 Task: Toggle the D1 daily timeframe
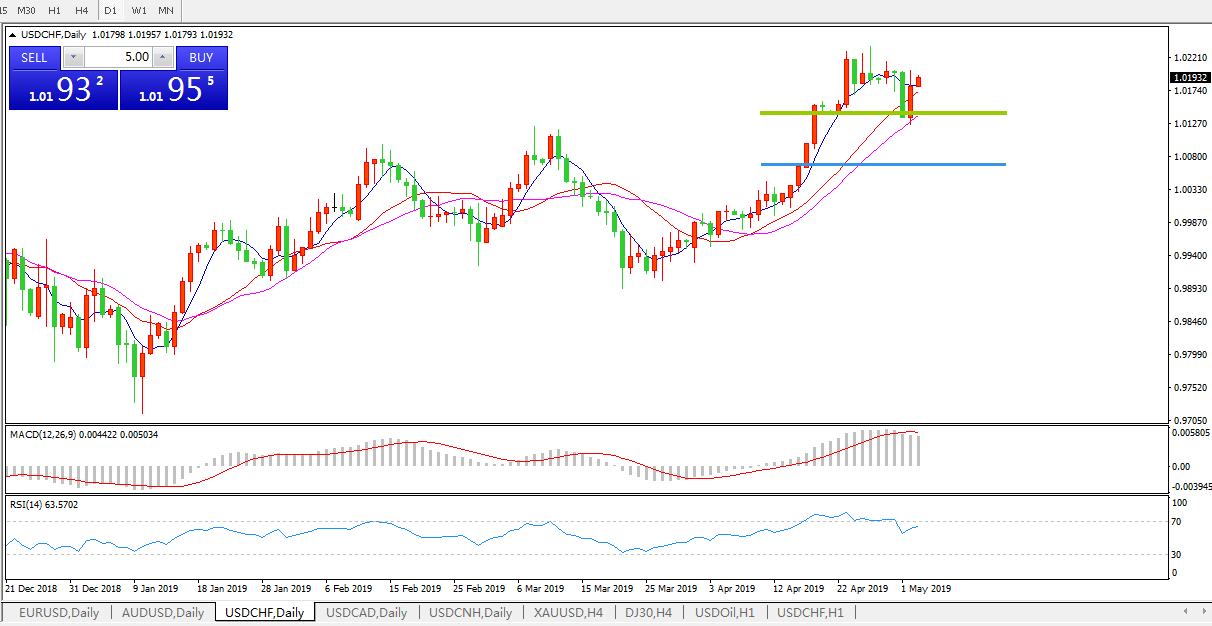pyautogui.click(x=110, y=10)
